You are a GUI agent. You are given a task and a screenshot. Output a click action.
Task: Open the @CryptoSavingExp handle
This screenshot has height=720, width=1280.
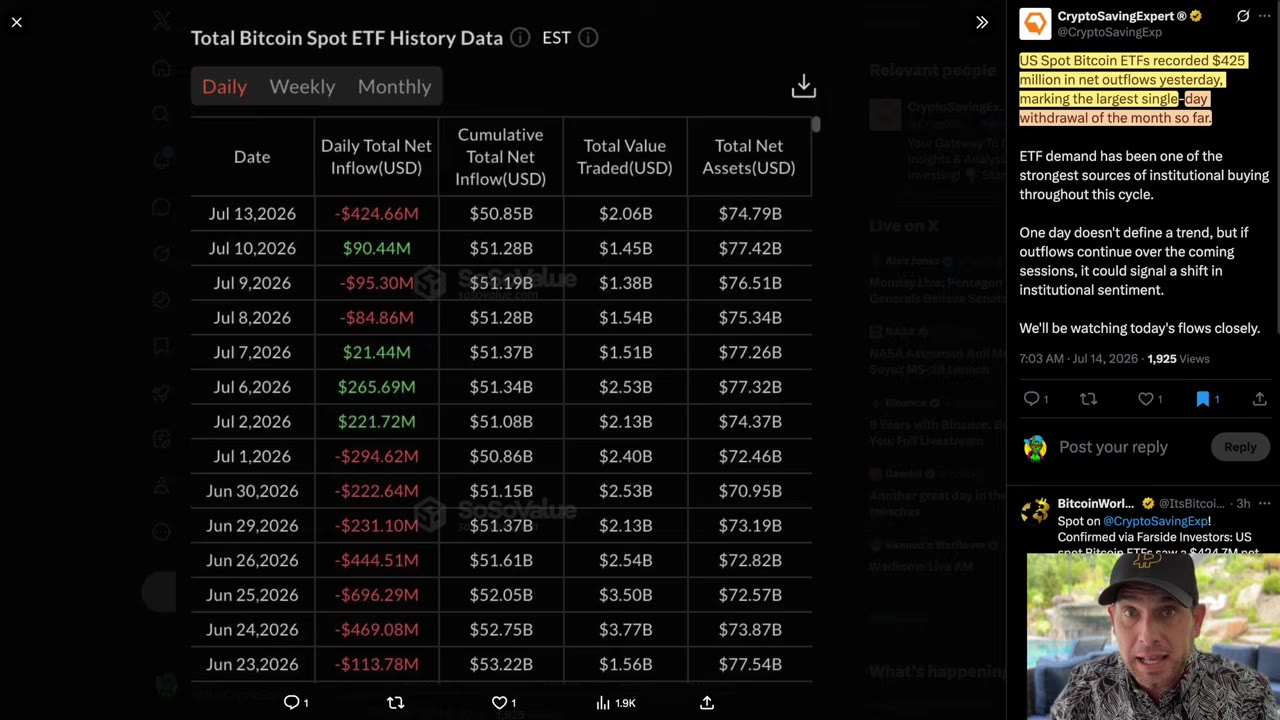(x=1109, y=32)
